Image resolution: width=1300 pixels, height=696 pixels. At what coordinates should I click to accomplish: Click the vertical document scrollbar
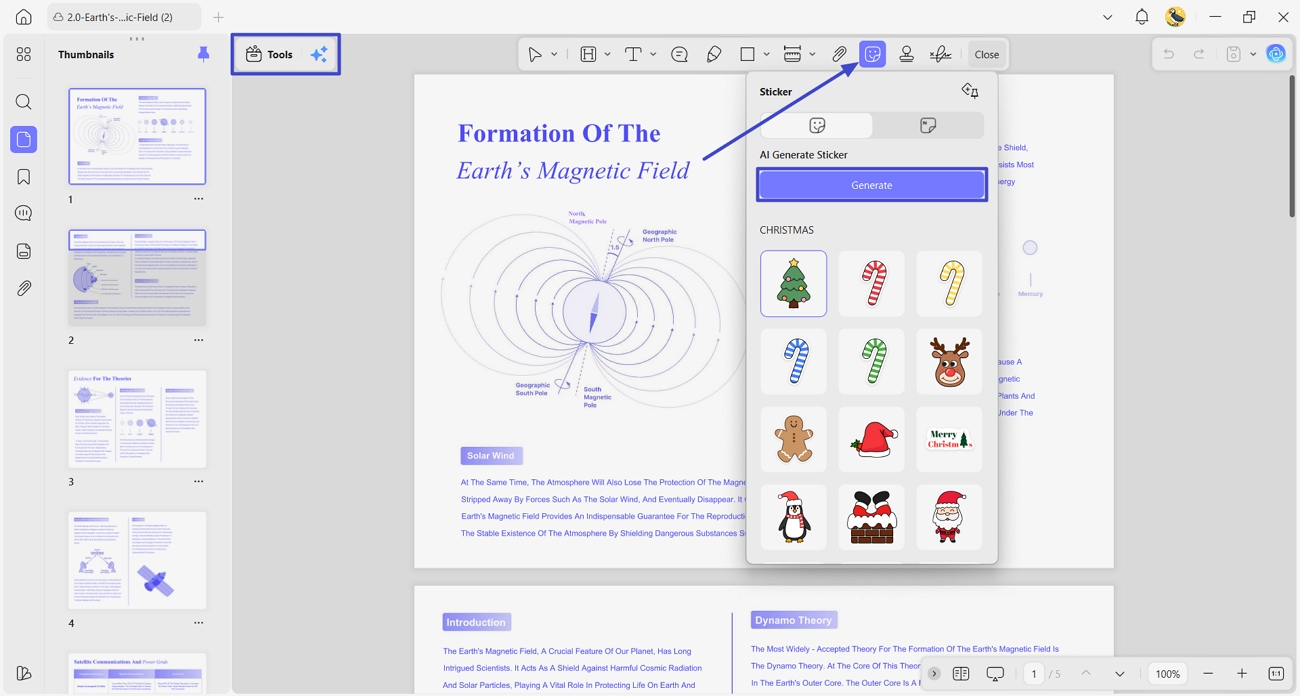click(x=1291, y=146)
